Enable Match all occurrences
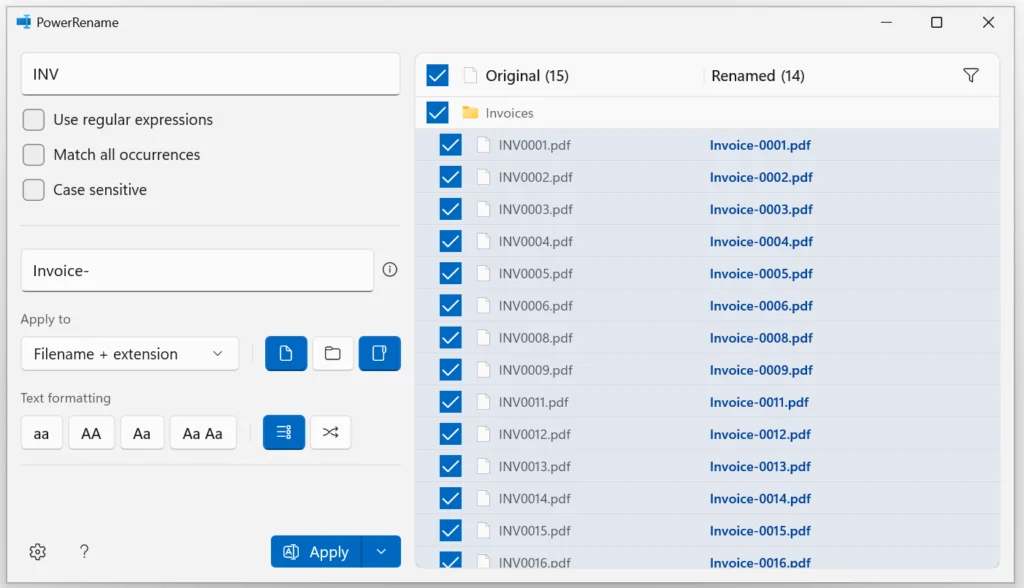The width and height of the screenshot is (1024, 588). pyautogui.click(x=34, y=155)
